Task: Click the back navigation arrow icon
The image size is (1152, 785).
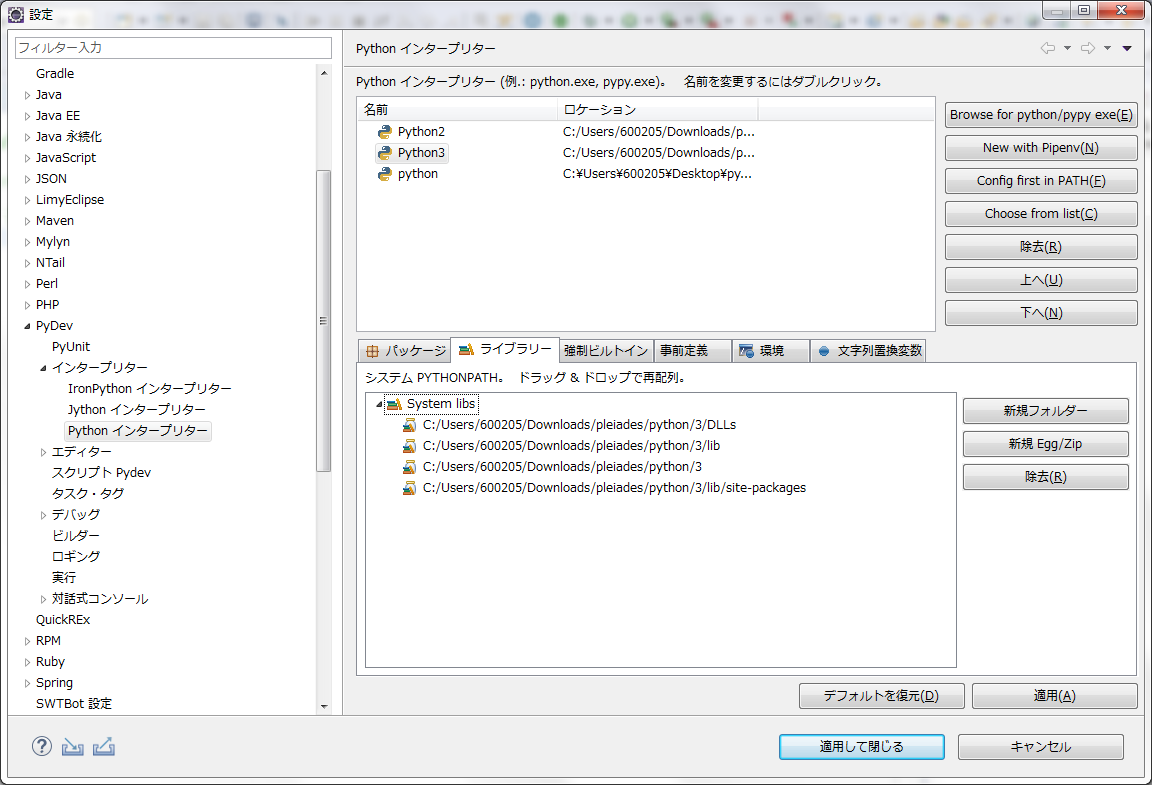Action: tap(1047, 48)
